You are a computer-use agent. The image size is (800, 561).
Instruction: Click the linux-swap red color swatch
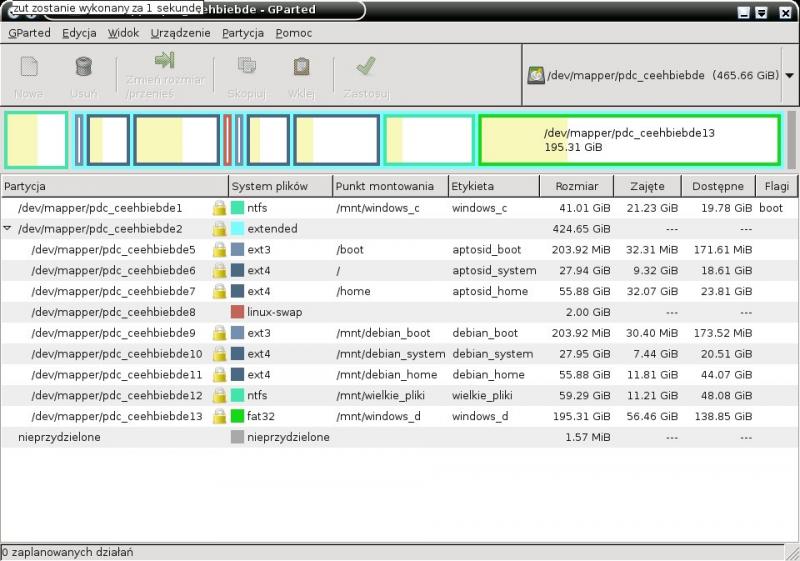coord(237,312)
